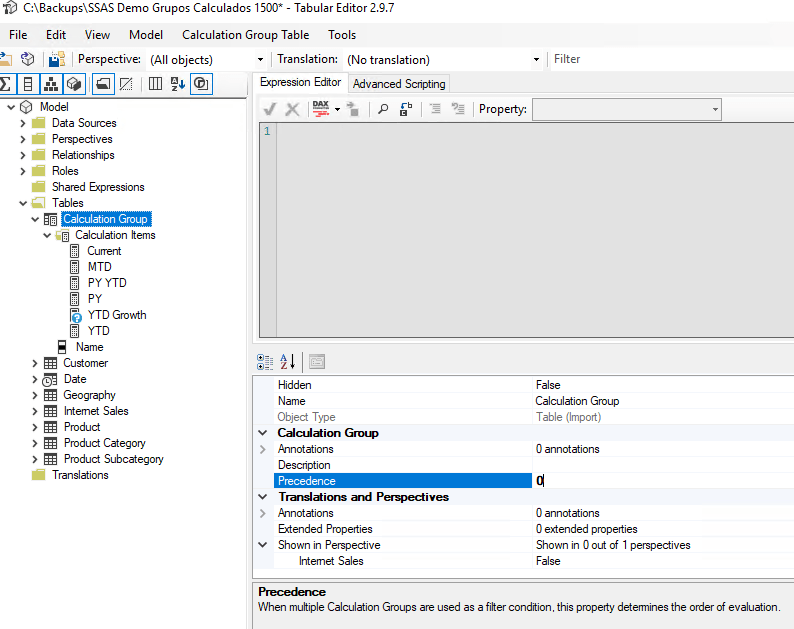Toggle columns display in the tree toolbar

28,84
